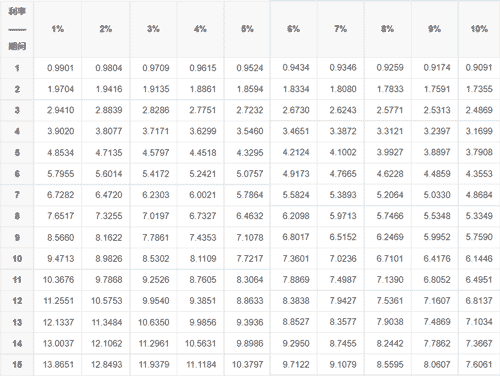Select cell value 2.8839
This screenshot has width=500, height=376.
109,110
